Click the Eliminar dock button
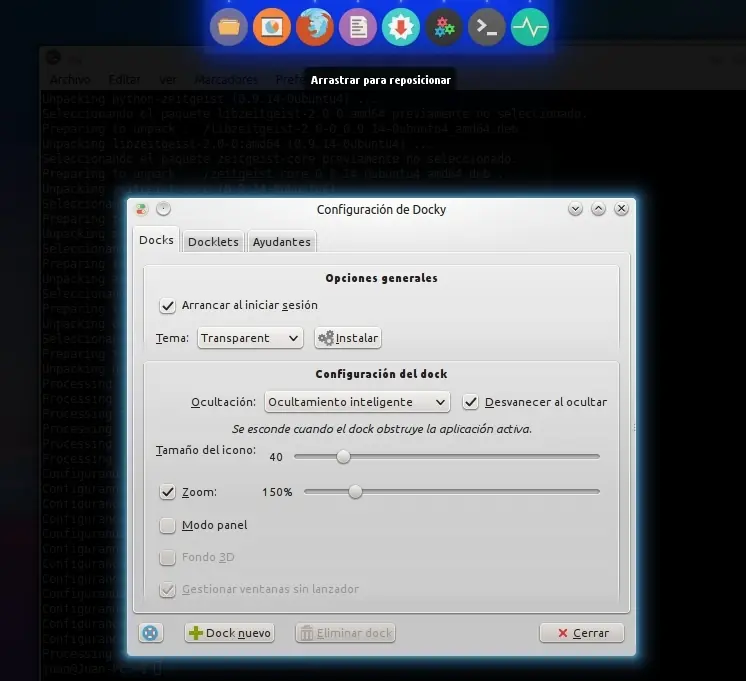 (x=345, y=633)
